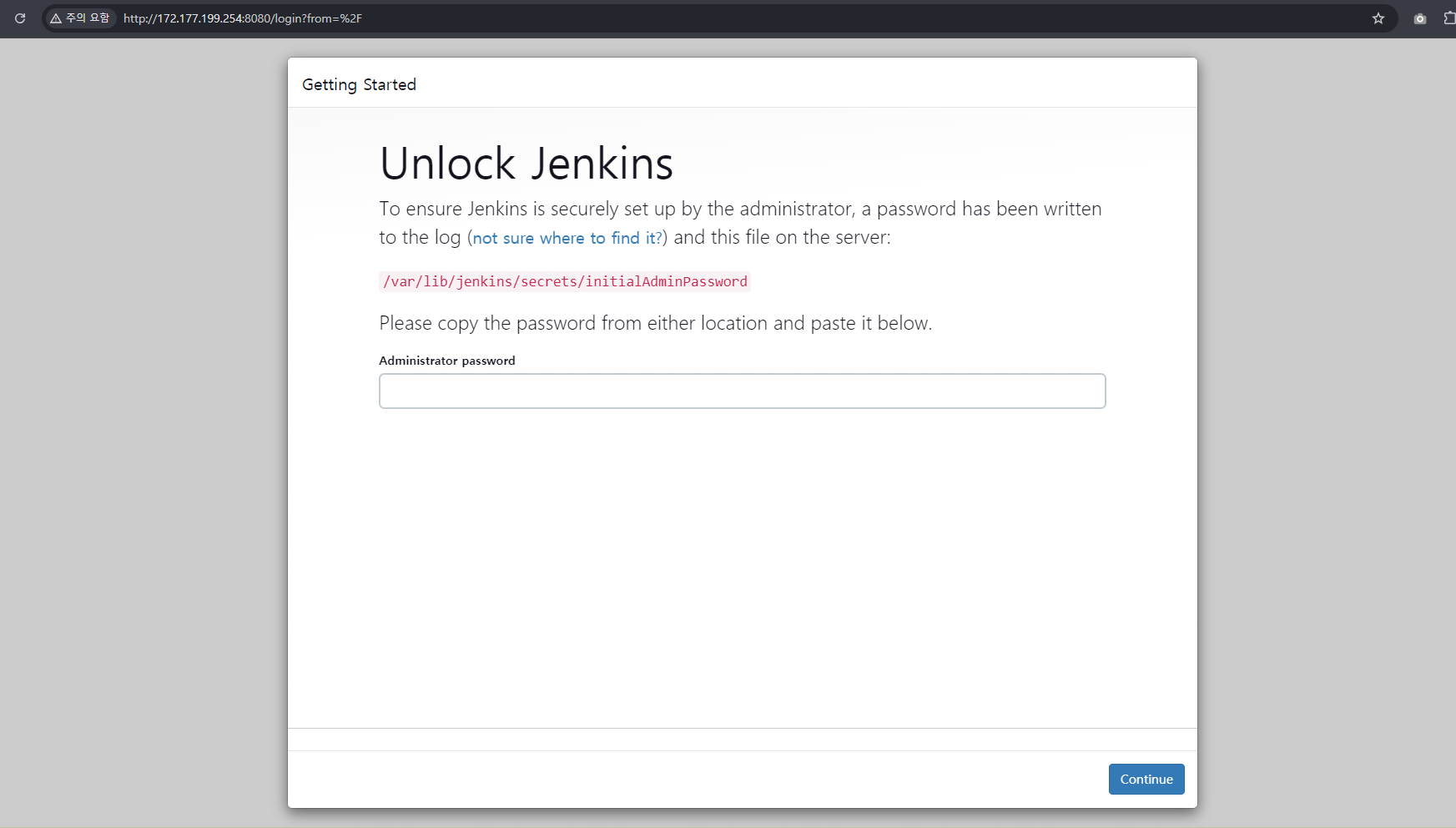Open the extensions icon at browser toolbar edge
1456x828 pixels.
pyautogui.click(x=1450, y=18)
